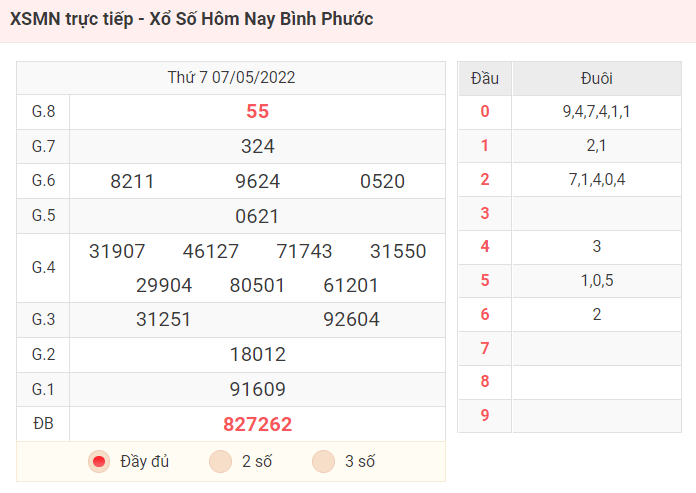Click the G.1 result 91609

point(257,389)
